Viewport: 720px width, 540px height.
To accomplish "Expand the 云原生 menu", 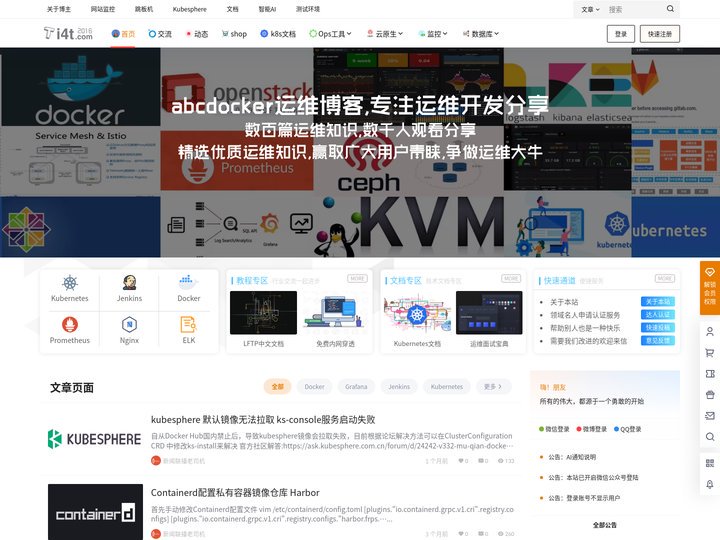I will click(385, 34).
